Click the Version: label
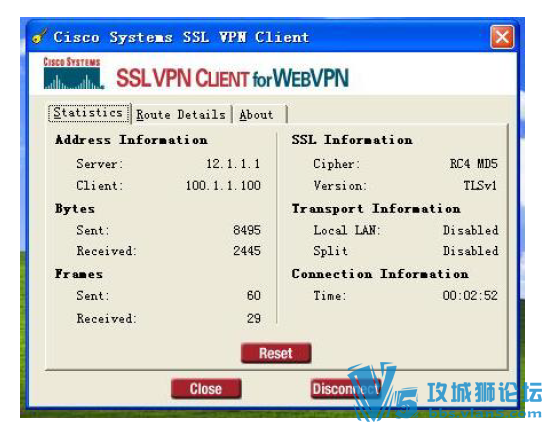Viewport: 547px width, 427px height. (x=340, y=185)
